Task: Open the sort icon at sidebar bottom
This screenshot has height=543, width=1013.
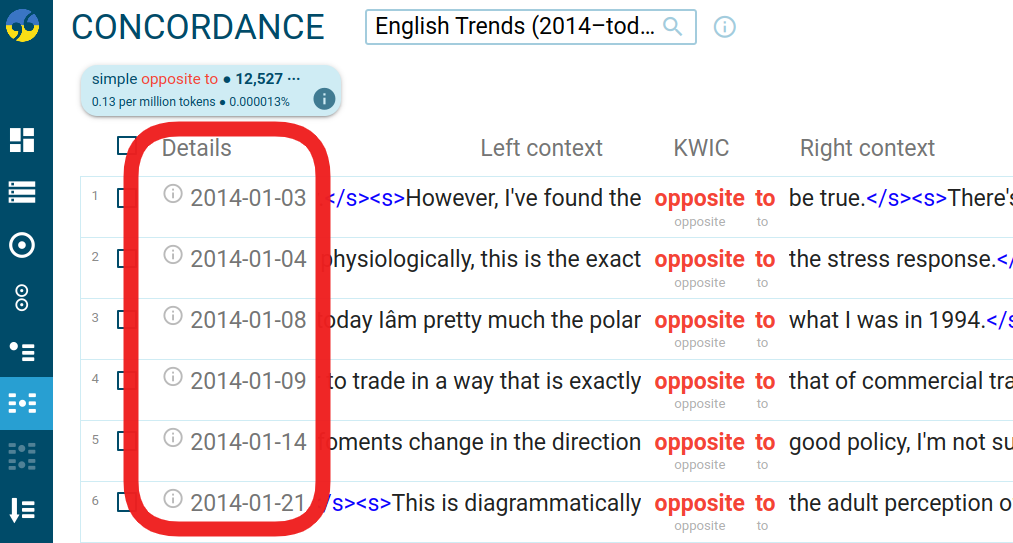Action: tap(22, 510)
